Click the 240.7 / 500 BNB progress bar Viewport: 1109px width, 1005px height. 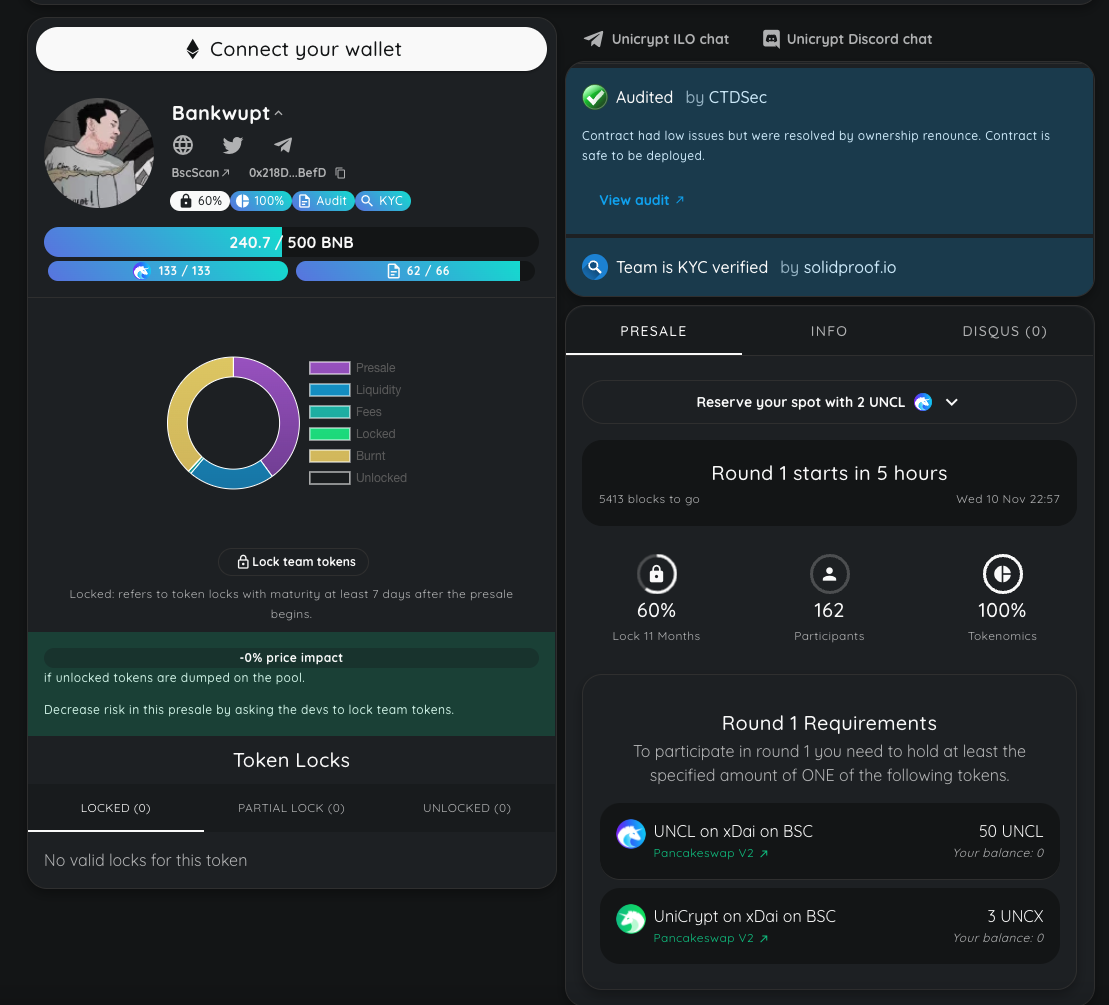click(x=291, y=242)
